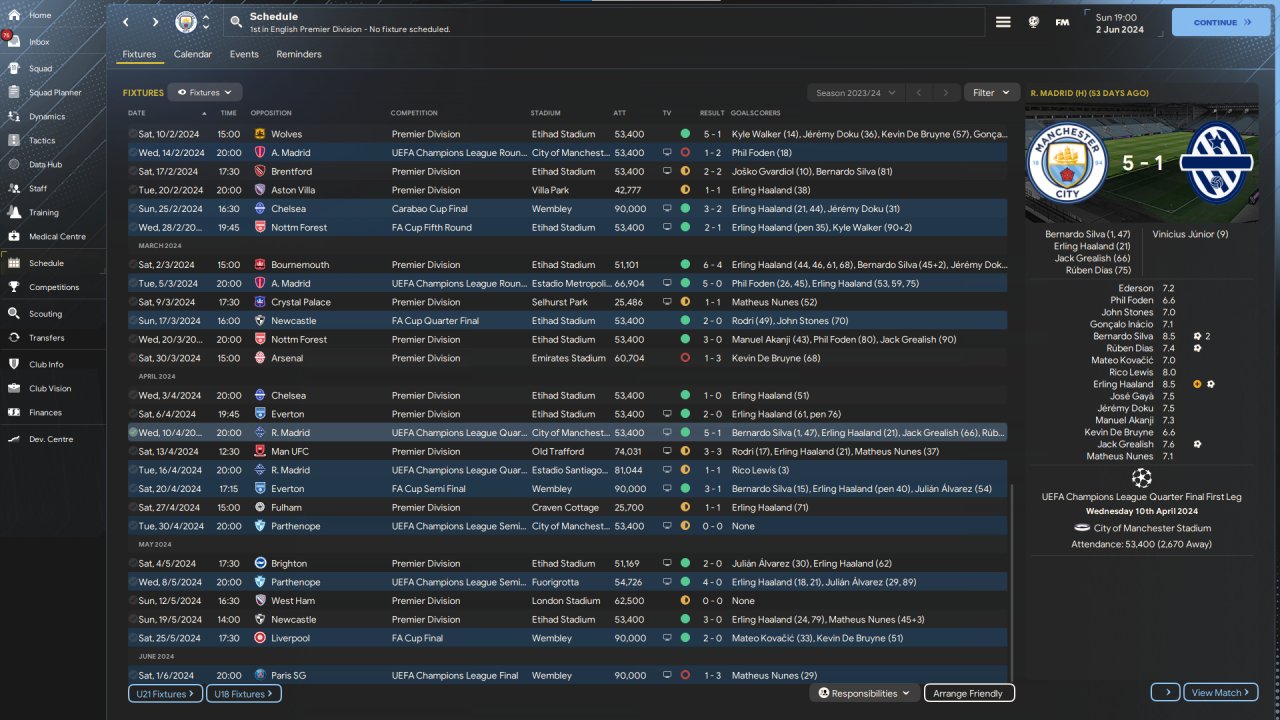Viewport: 1280px width, 720px height.
Task: Click the Continue button
Action: pos(1221,22)
